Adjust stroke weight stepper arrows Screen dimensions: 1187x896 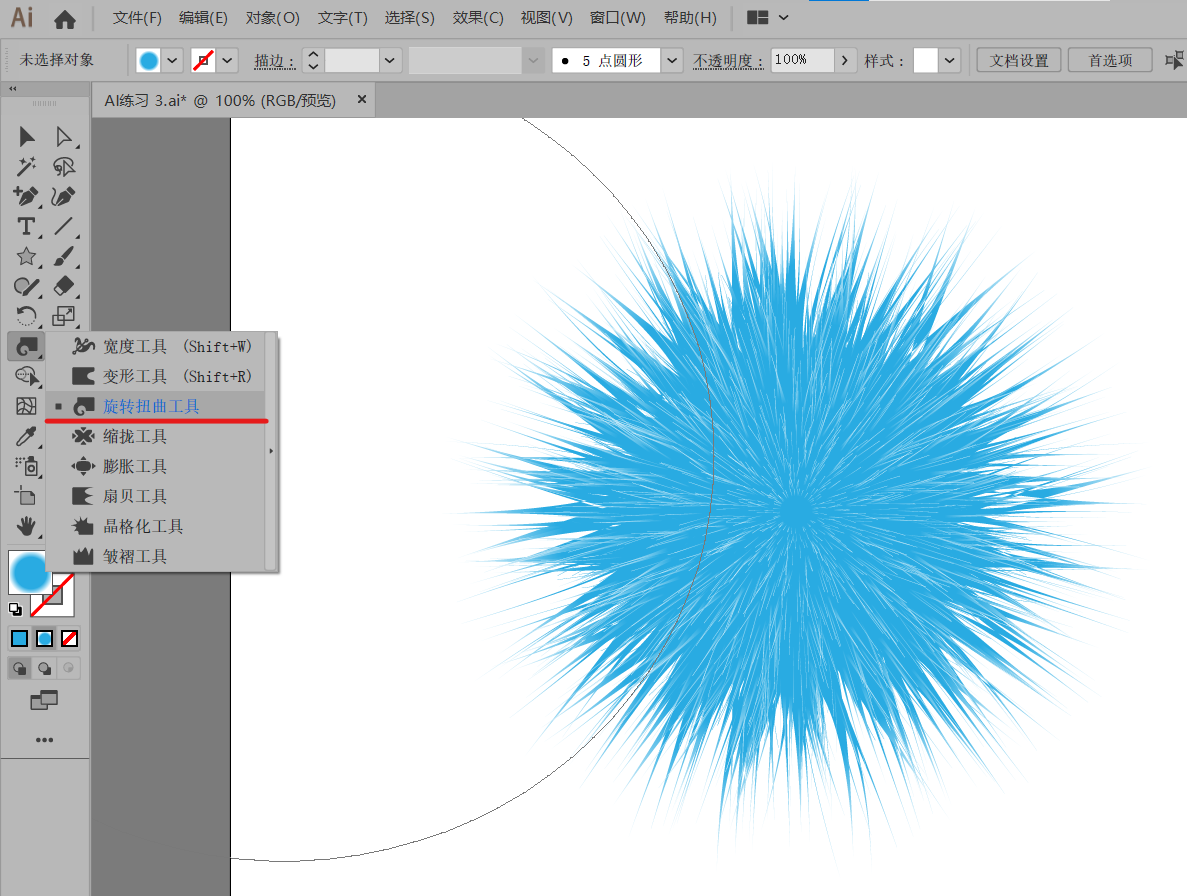point(313,61)
